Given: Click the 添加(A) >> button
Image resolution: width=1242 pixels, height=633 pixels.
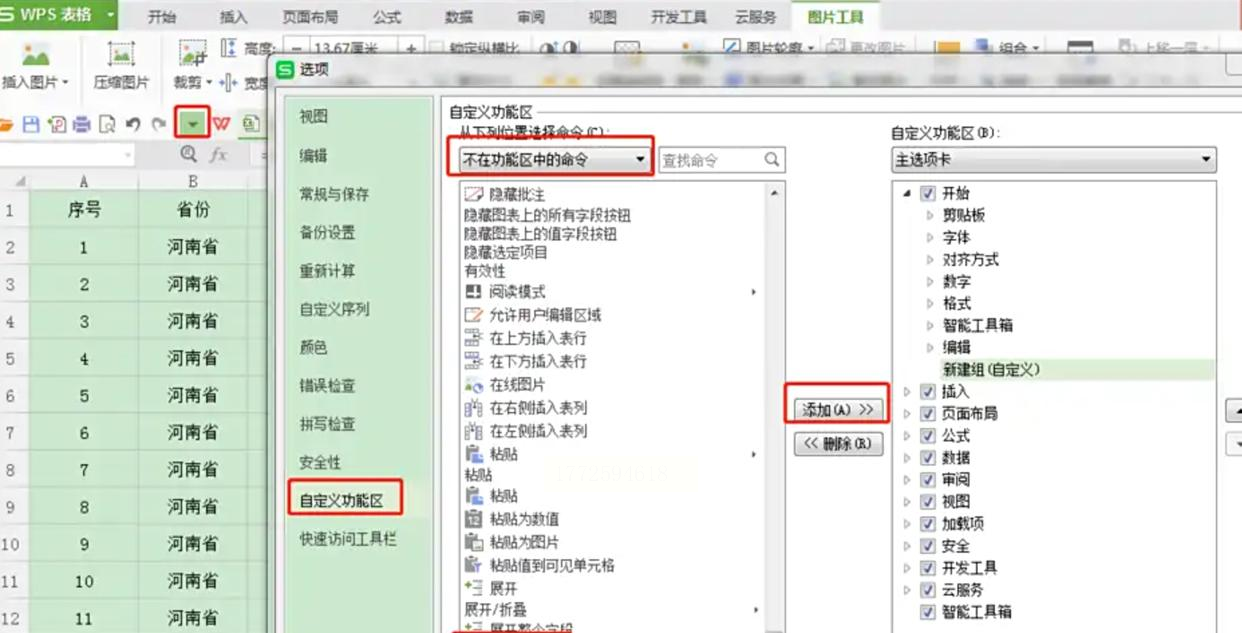Looking at the screenshot, I should point(838,409).
